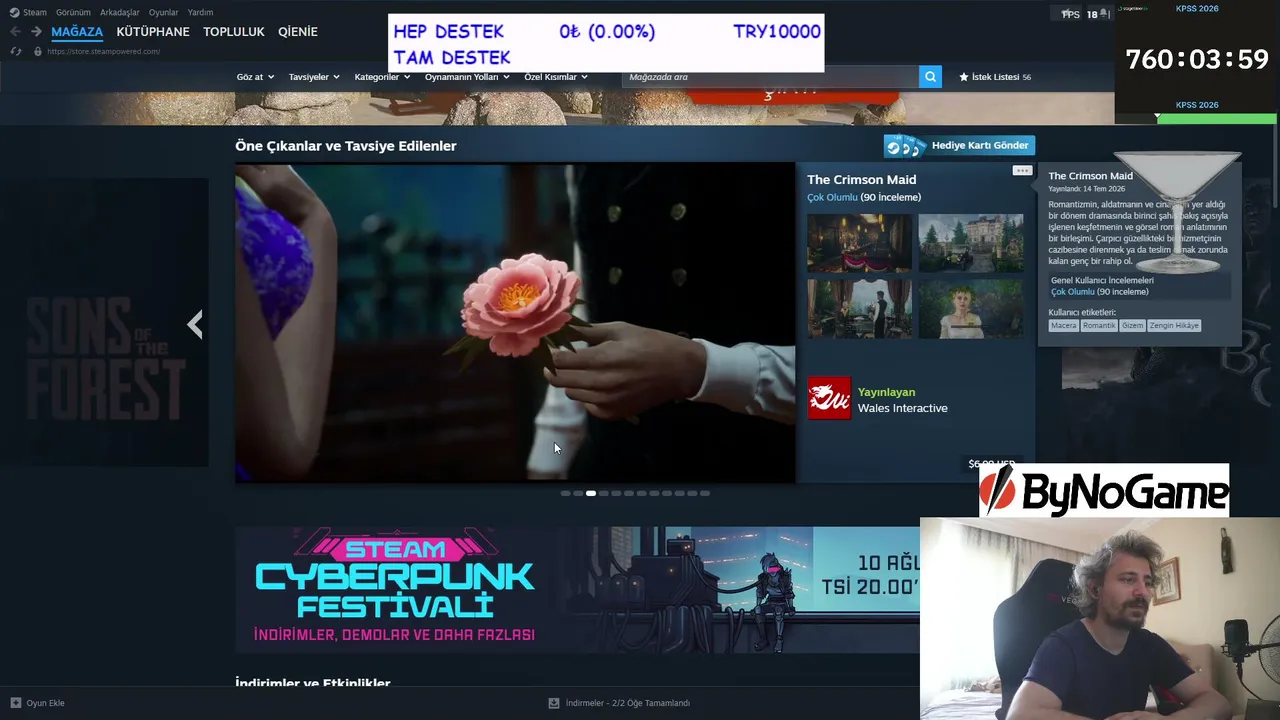
Task: Open the Wales Interactive publisher link
Action: [902, 408]
